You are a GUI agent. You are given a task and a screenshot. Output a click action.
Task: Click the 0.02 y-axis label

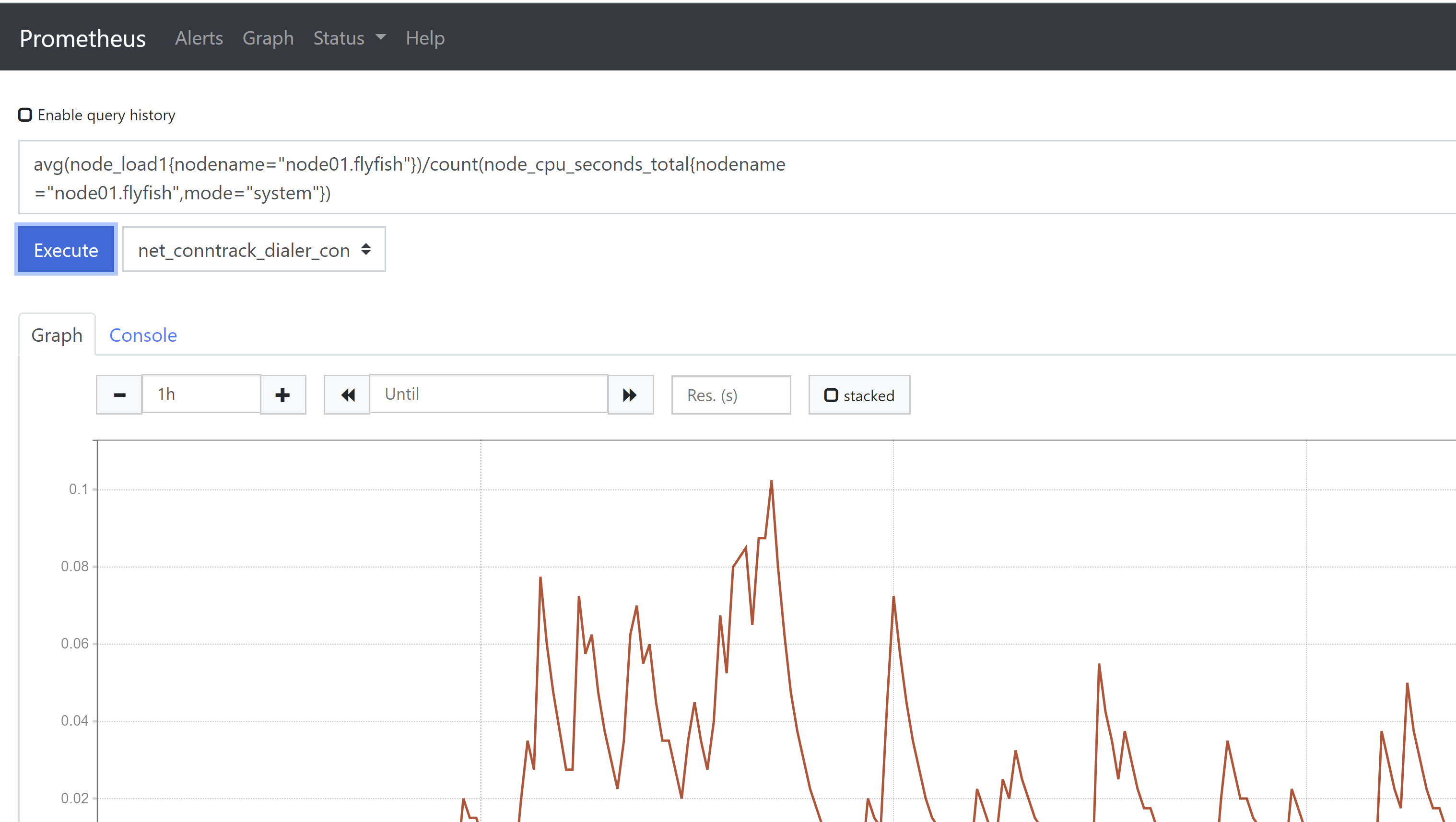click(75, 798)
